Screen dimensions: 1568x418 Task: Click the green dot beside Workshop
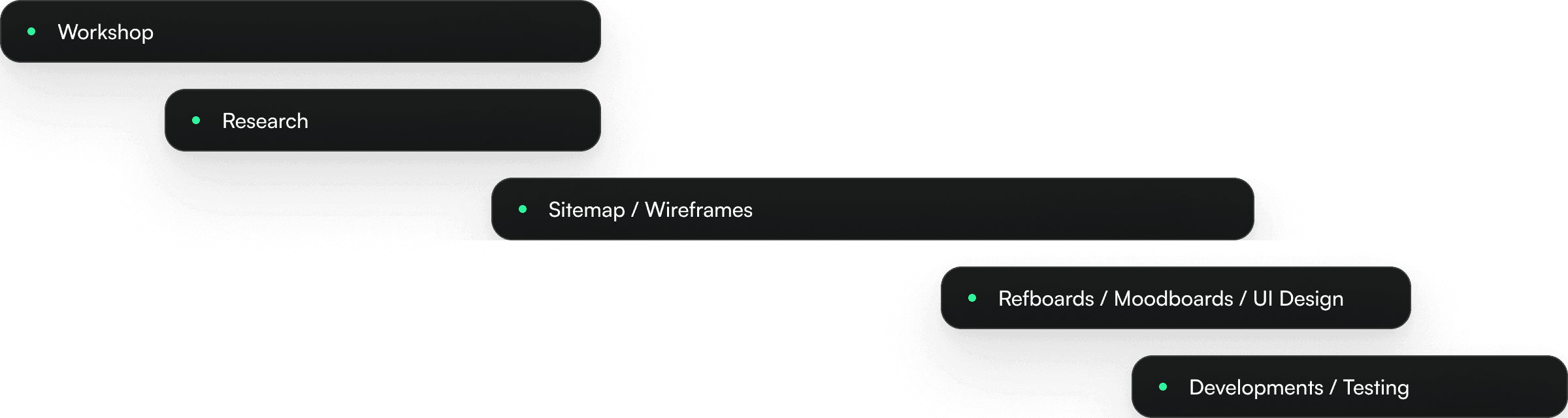click(31, 31)
